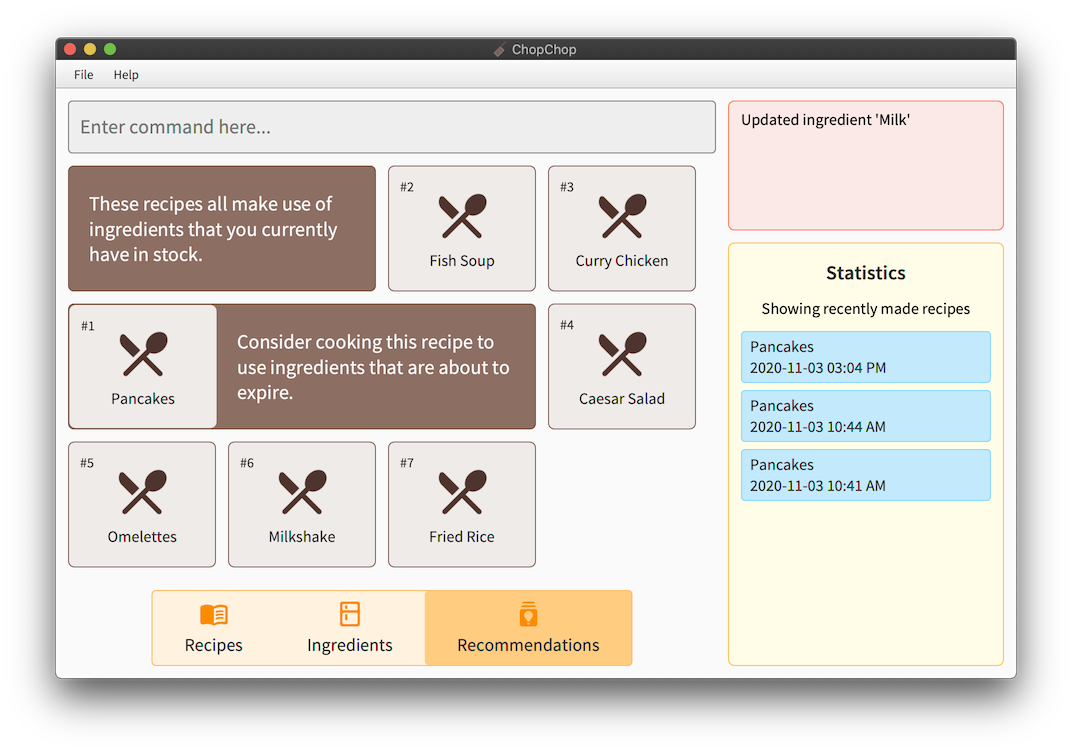Click the Ingredients fridge icon
The image size is (1072, 752).
click(x=350, y=614)
